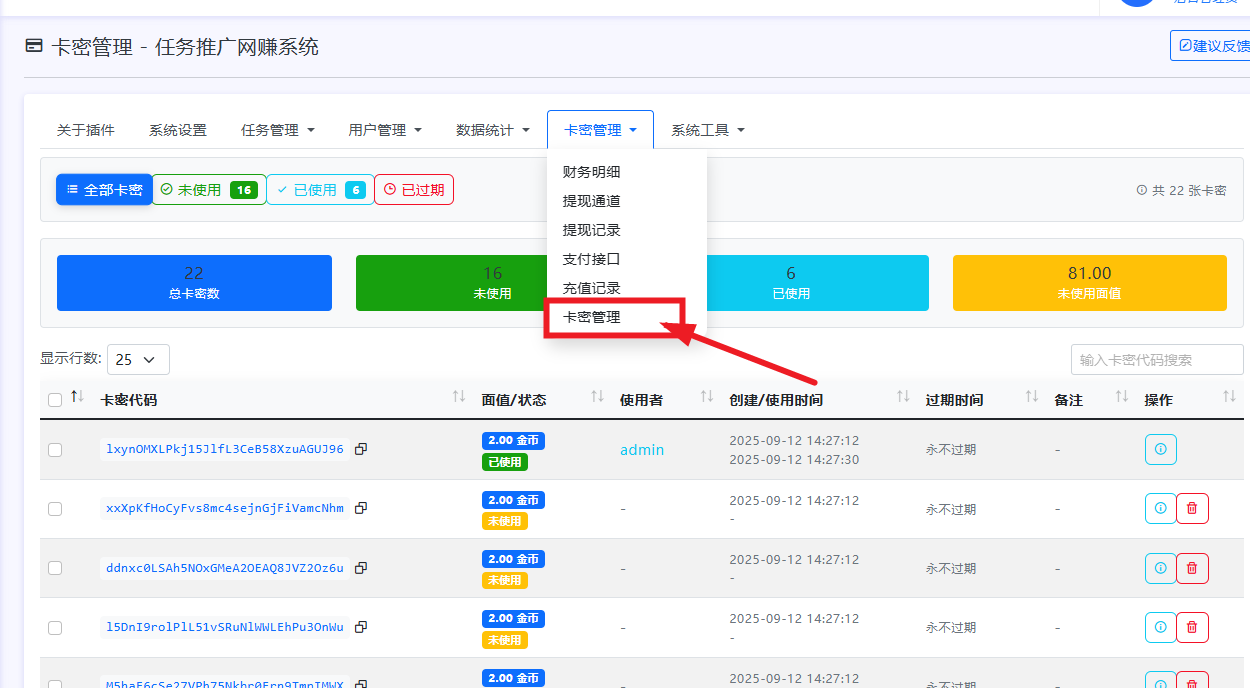Open the admin user link
This screenshot has height=688, width=1250.
pyautogui.click(x=642, y=449)
